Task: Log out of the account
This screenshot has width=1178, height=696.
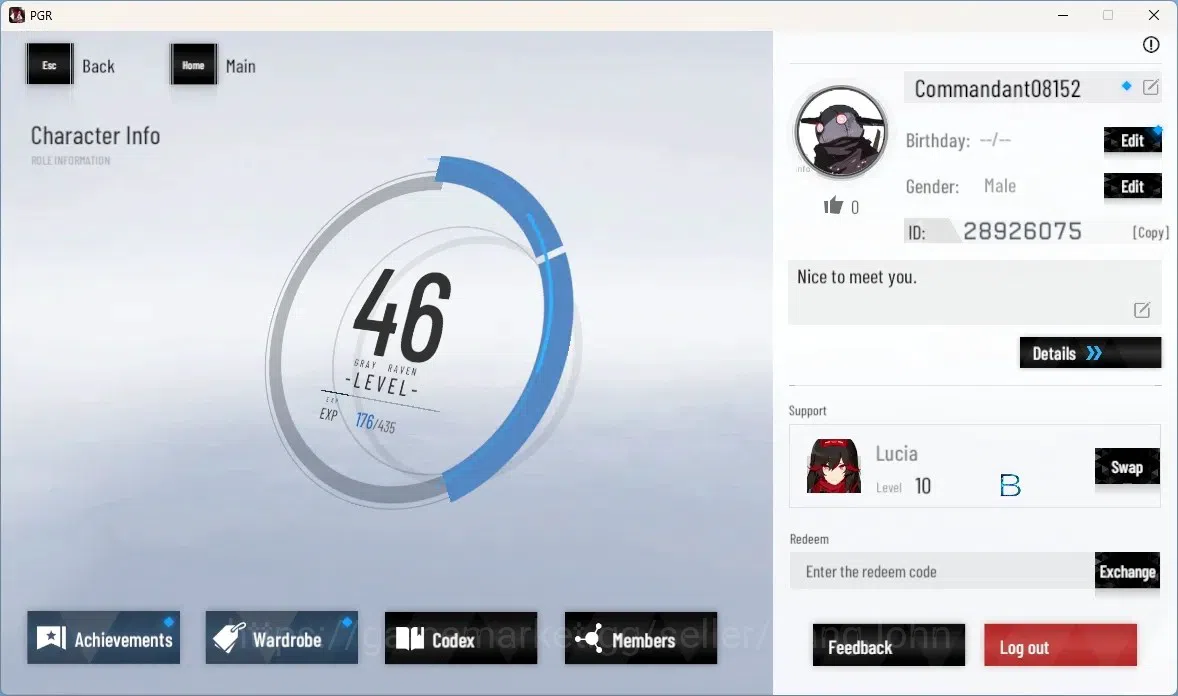Action: (x=1060, y=646)
